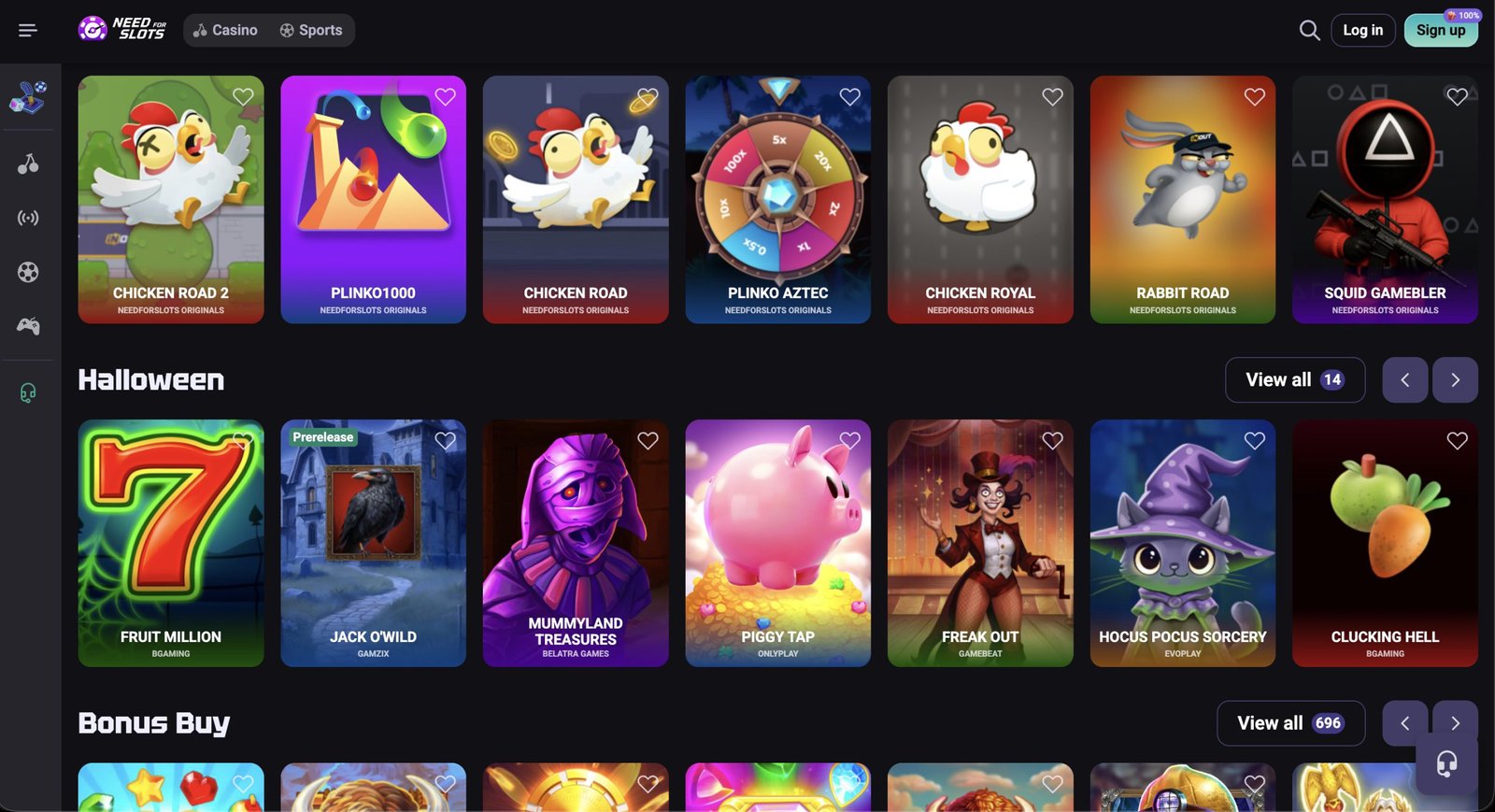Viewport: 1495px width, 812px height.
Task: Favorite the Plinko1000 game heart
Action: click(x=445, y=96)
